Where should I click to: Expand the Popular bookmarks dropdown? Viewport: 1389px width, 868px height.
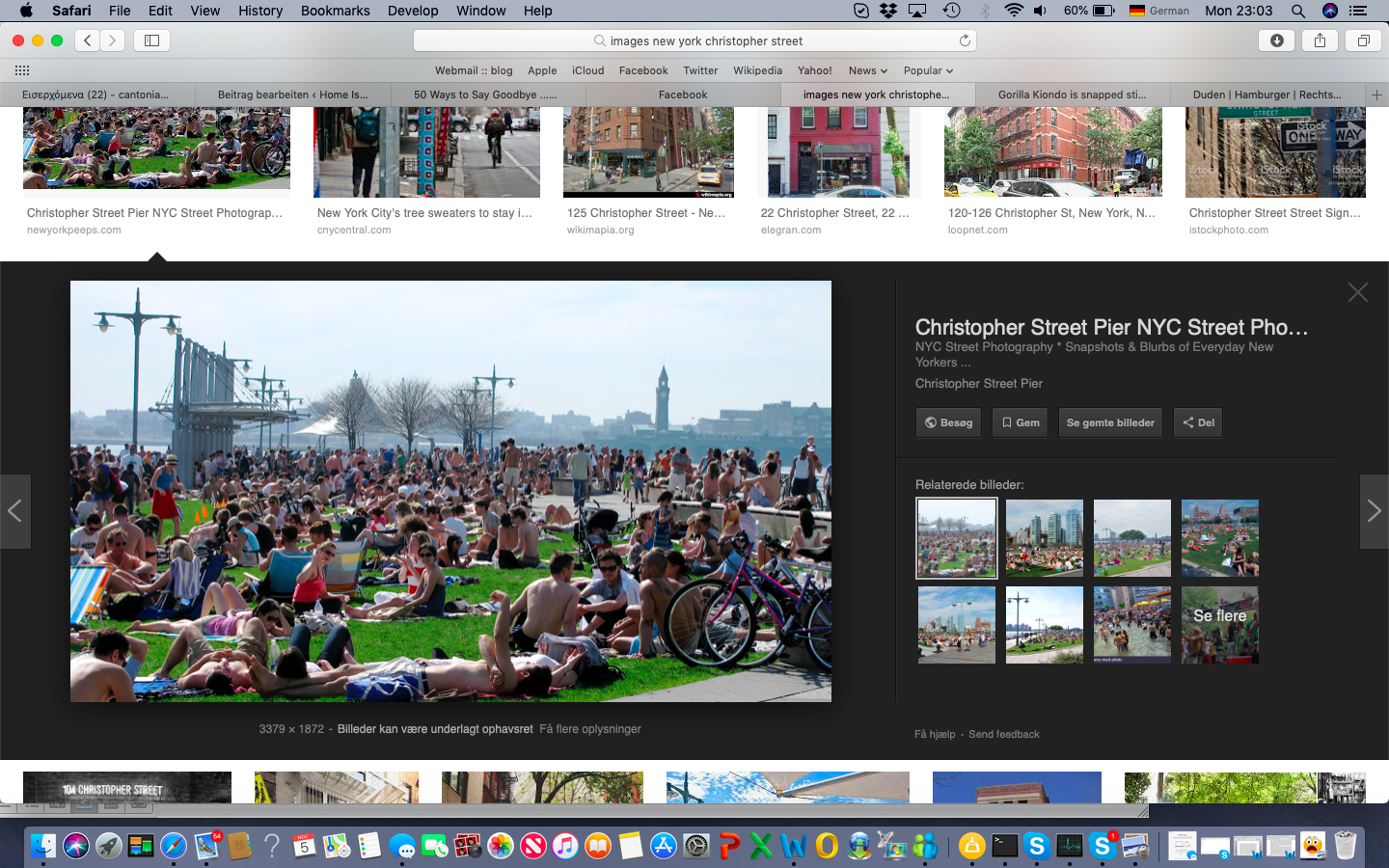pyautogui.click(x=928, y=70)
